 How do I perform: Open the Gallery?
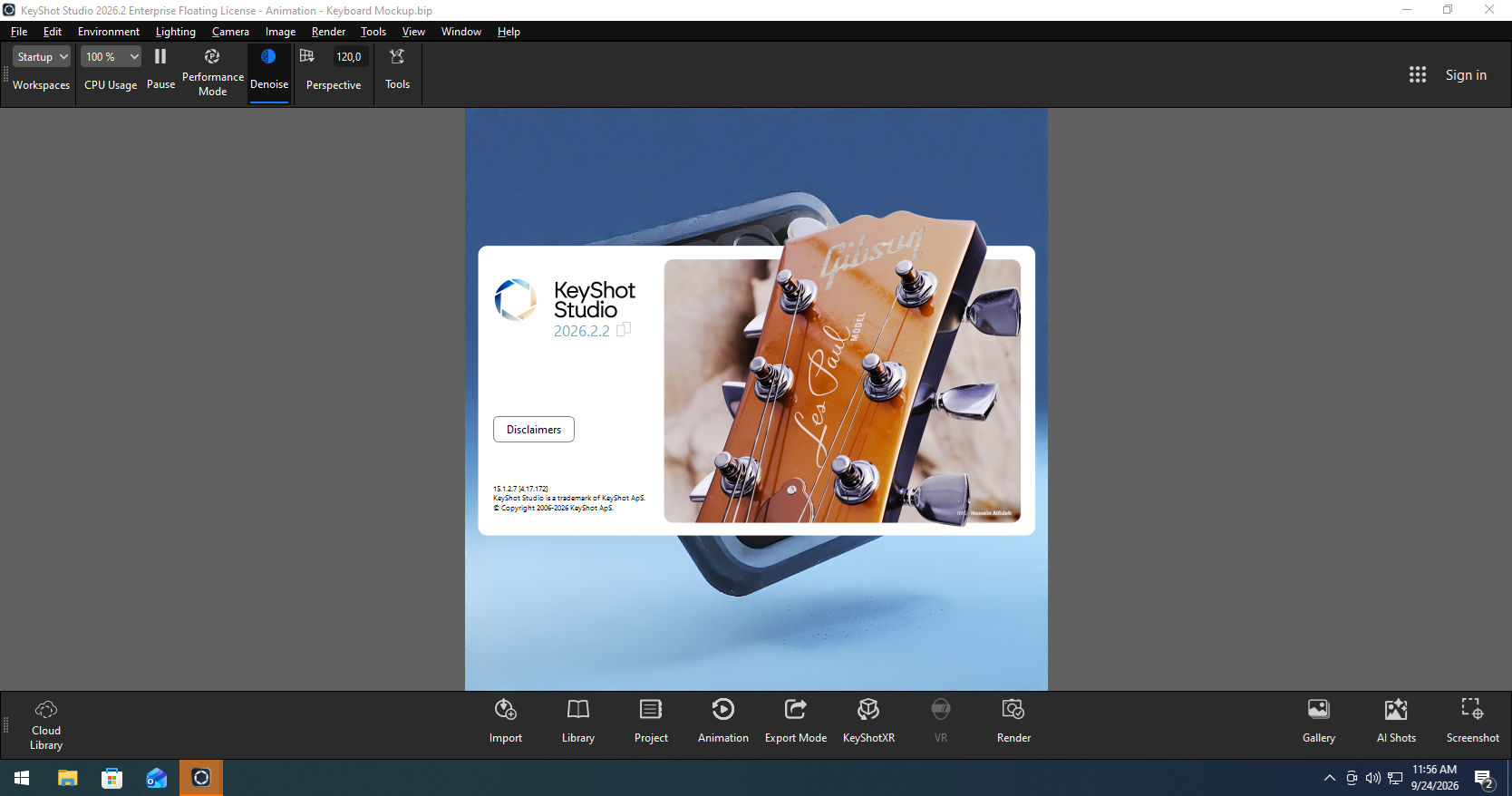1319,722
